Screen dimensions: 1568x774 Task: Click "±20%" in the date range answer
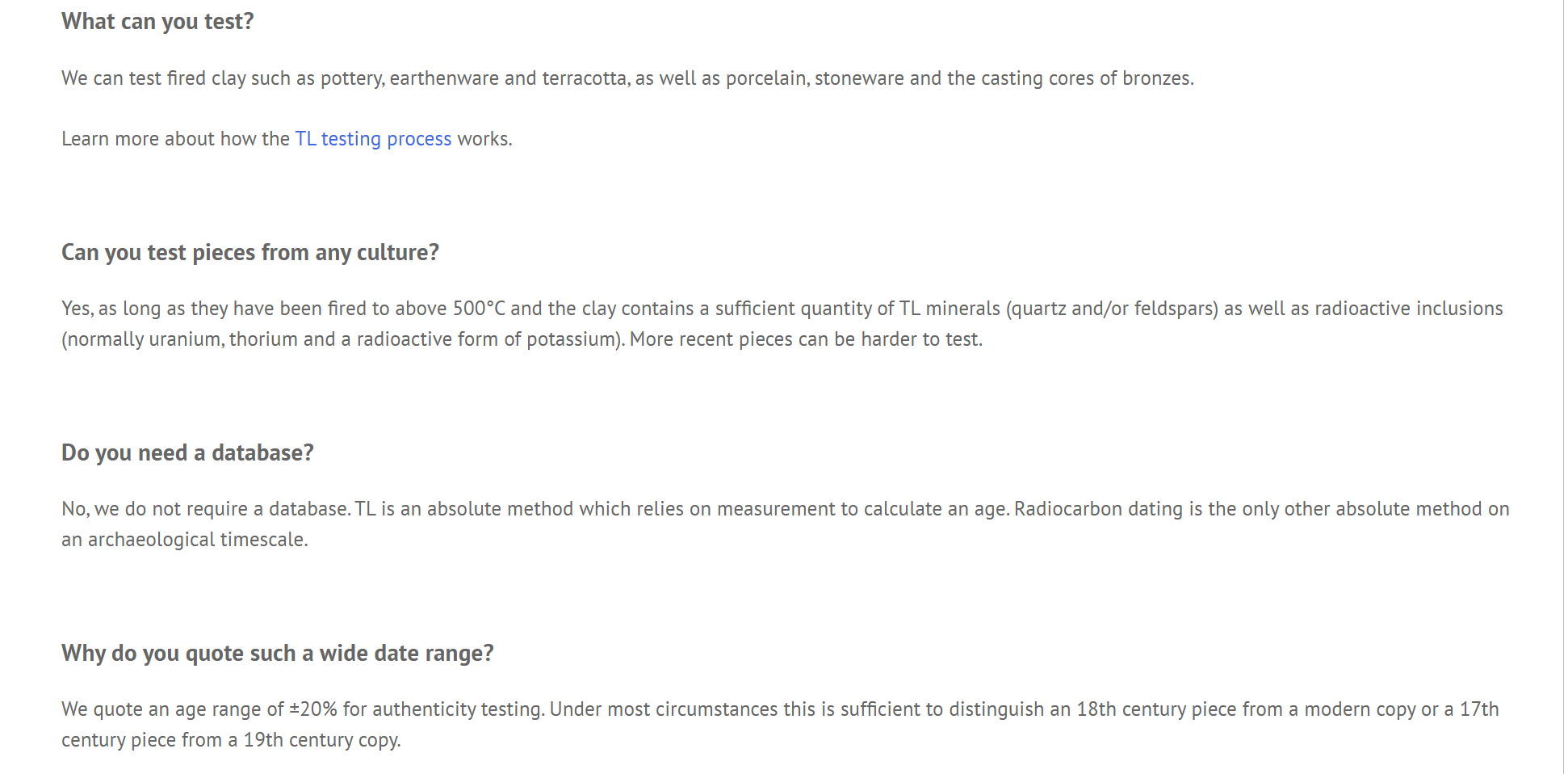click(x=313, y=709)
